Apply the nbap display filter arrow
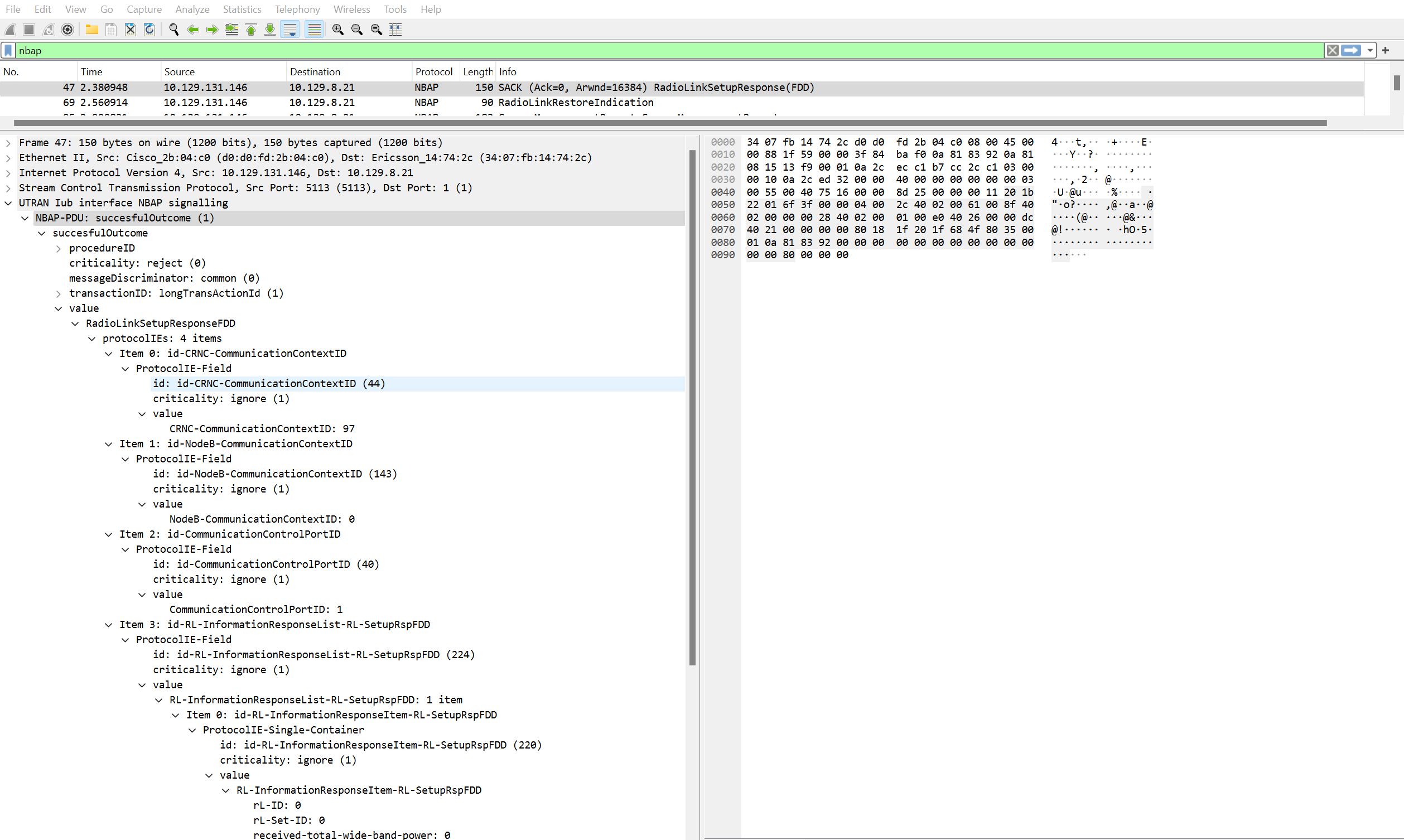This screenshot has width=1404, height=840. (x=1351, y=51)
